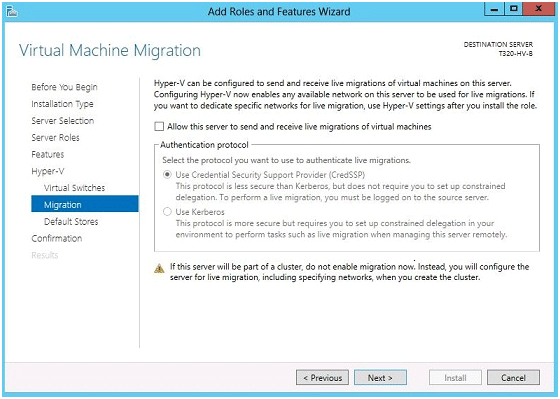The image size is (560, 399).
Task: Select the highlighted Migration item
Action: click(x=85, y=204)
